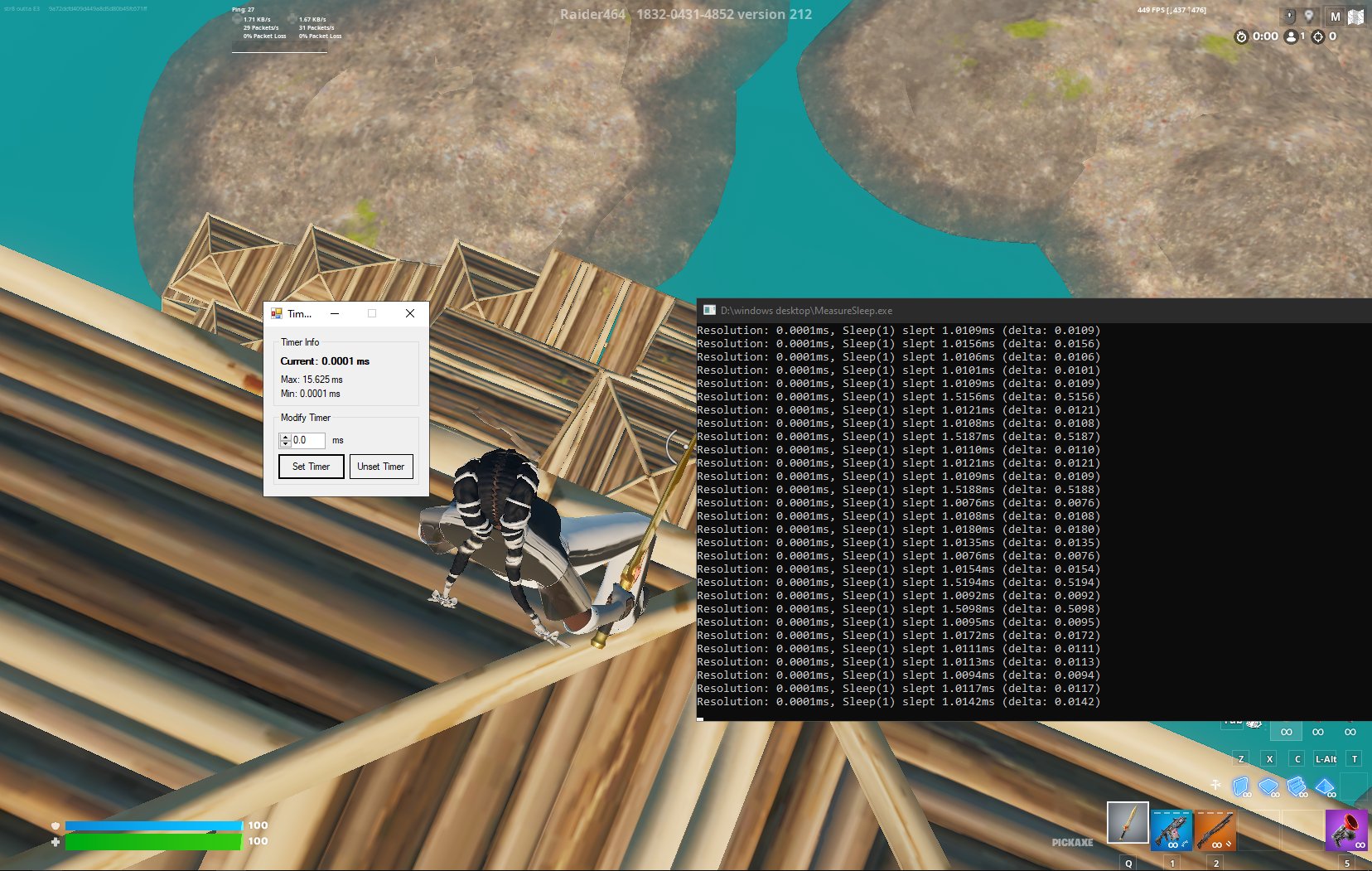Minimize the Timer window
The width and height of the screenshot is (1372, 871).
click(x=335, y=313)
